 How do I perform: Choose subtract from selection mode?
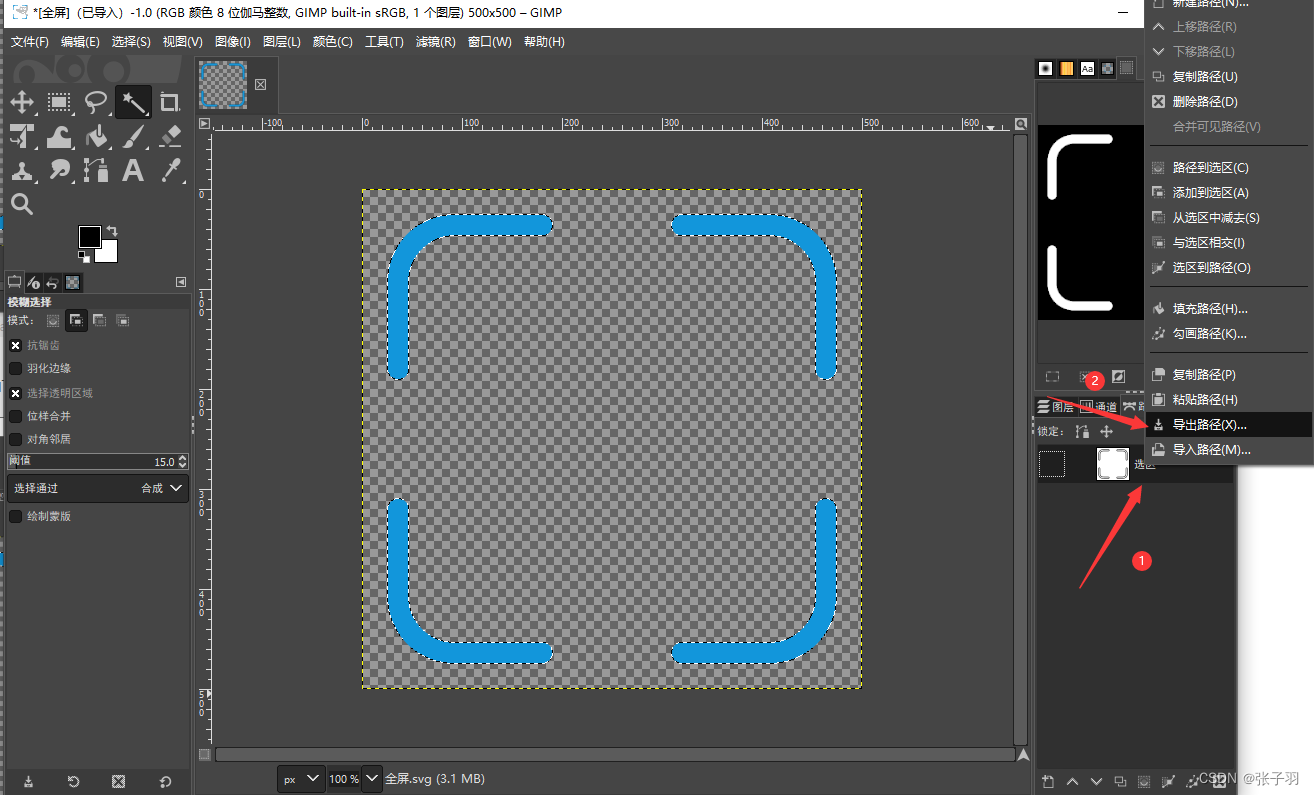[x=100, y=320]
